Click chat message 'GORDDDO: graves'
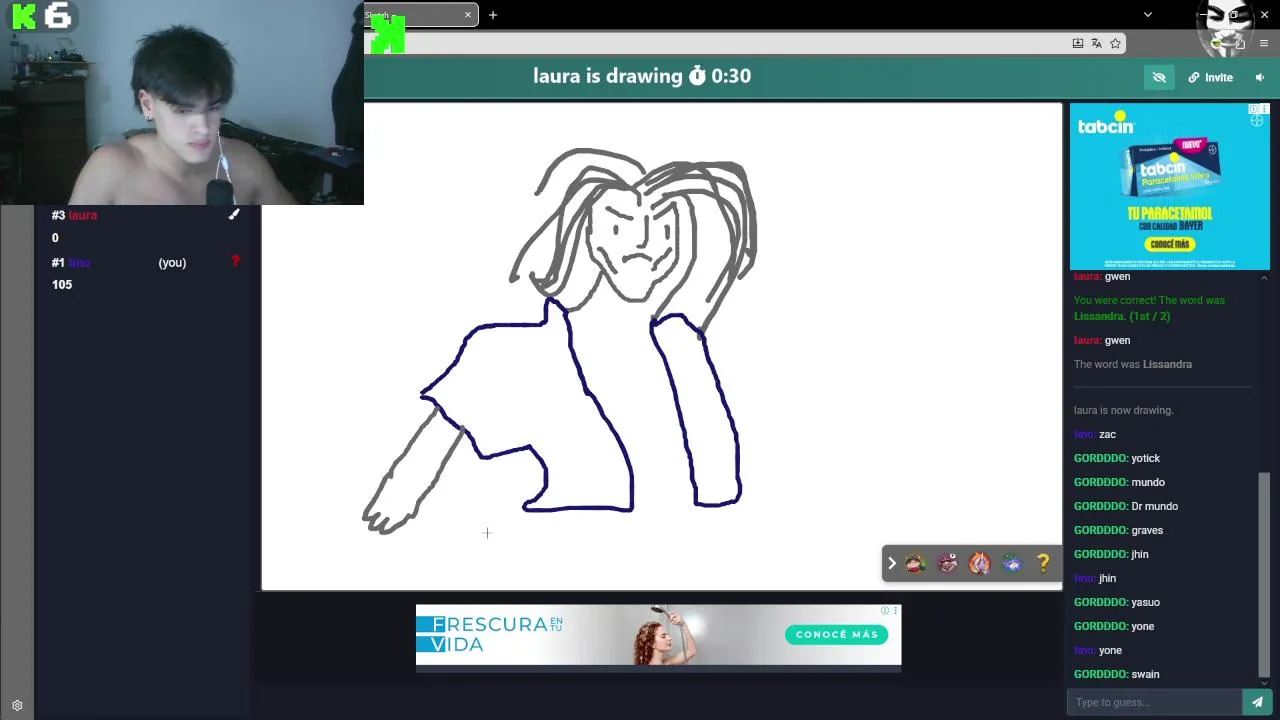 (1118, 530)
